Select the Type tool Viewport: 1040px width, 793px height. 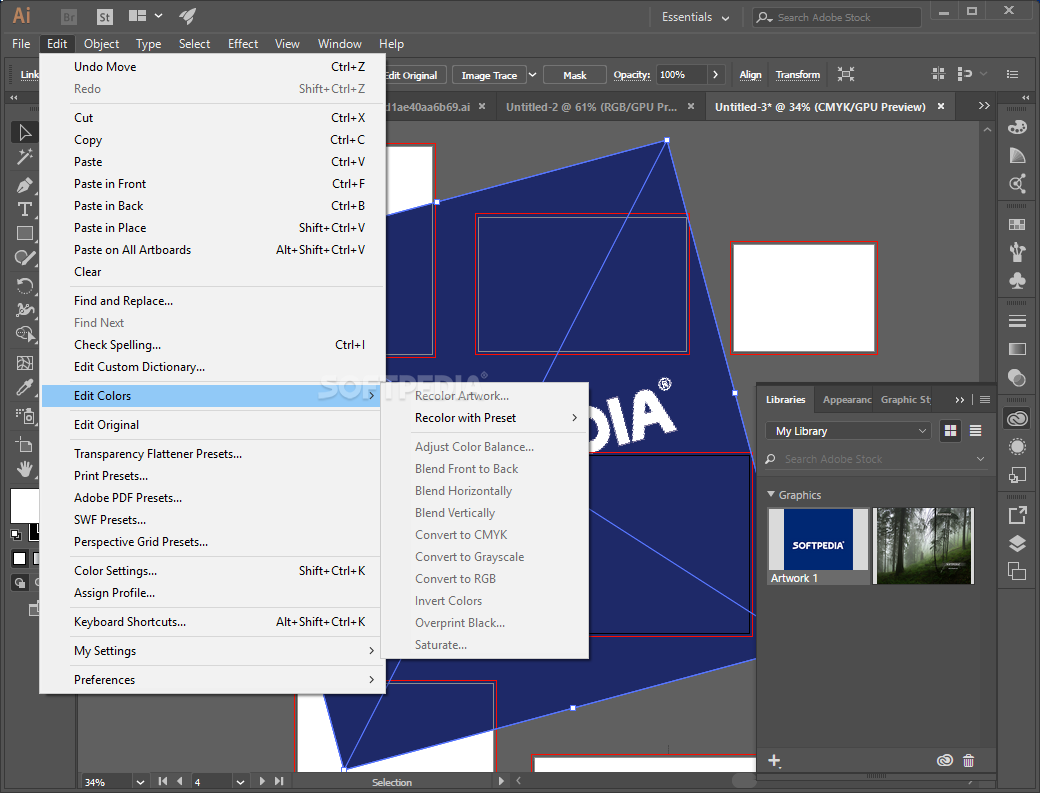tap(25, 209)
